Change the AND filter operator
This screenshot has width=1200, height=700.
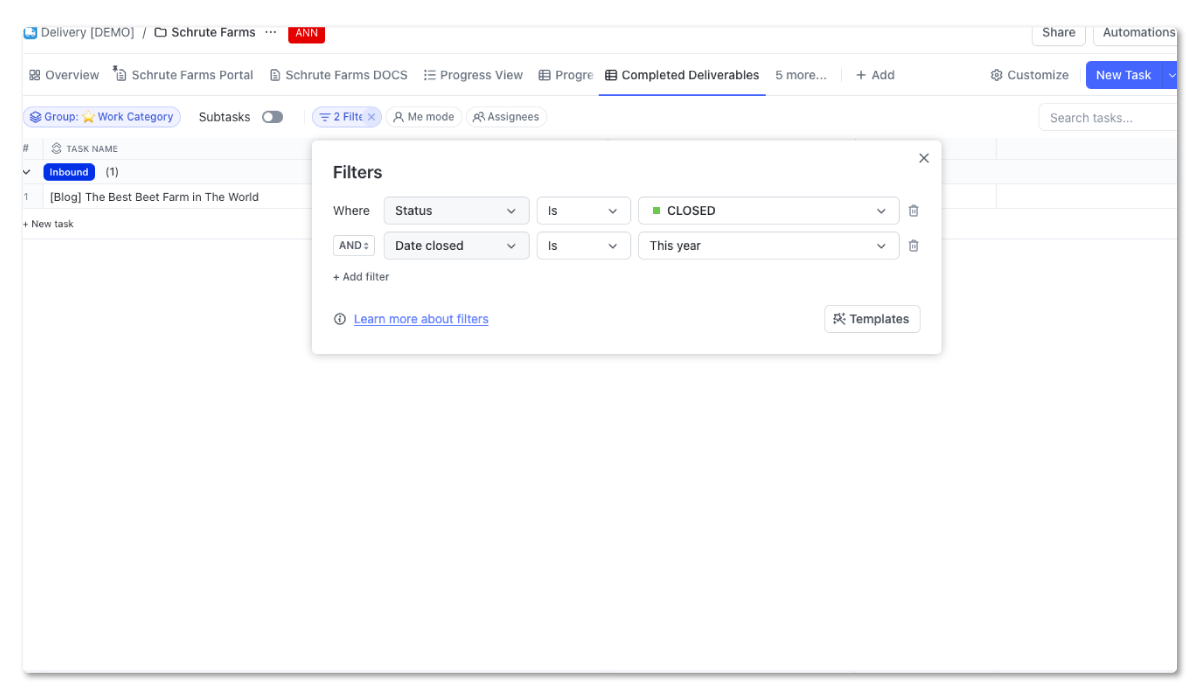(353, 245)
